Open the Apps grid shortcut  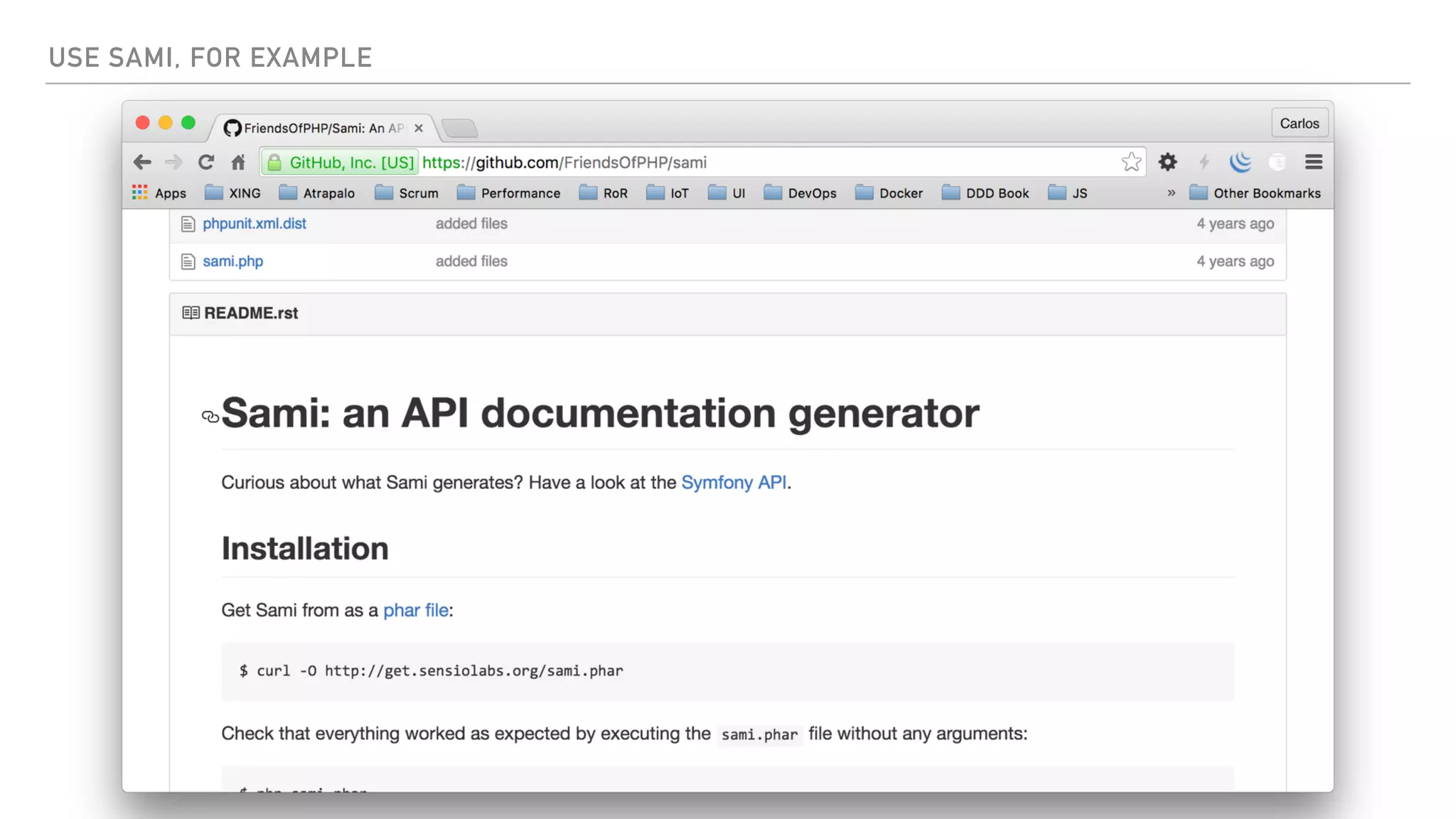(159, 193)
